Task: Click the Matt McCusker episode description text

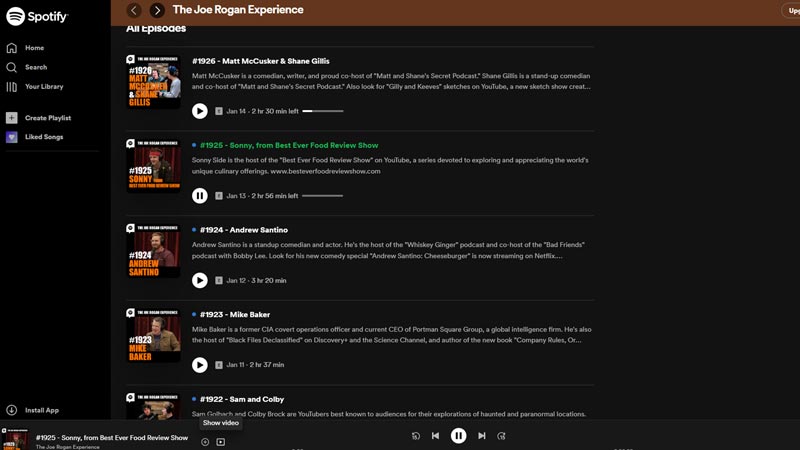Action: tap(391, 81)
